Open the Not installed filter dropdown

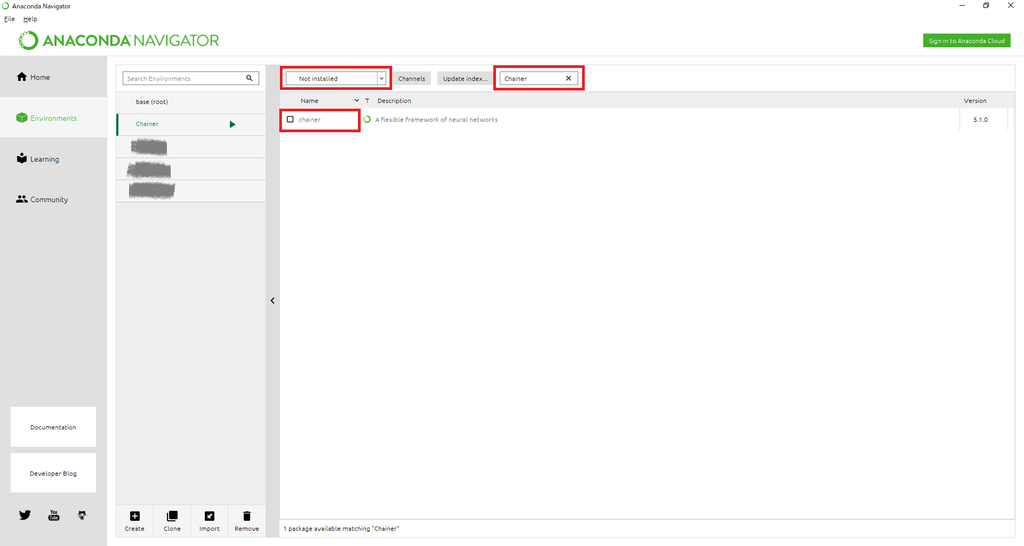(x=336, y=78)
